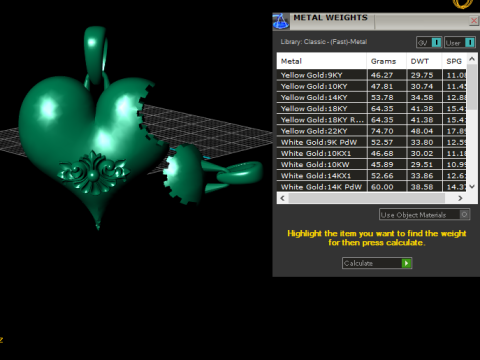The image size is (480, 360).
Task: Click the Use Object Materials button
Action: pyautogui.click(x=424, y=215)
